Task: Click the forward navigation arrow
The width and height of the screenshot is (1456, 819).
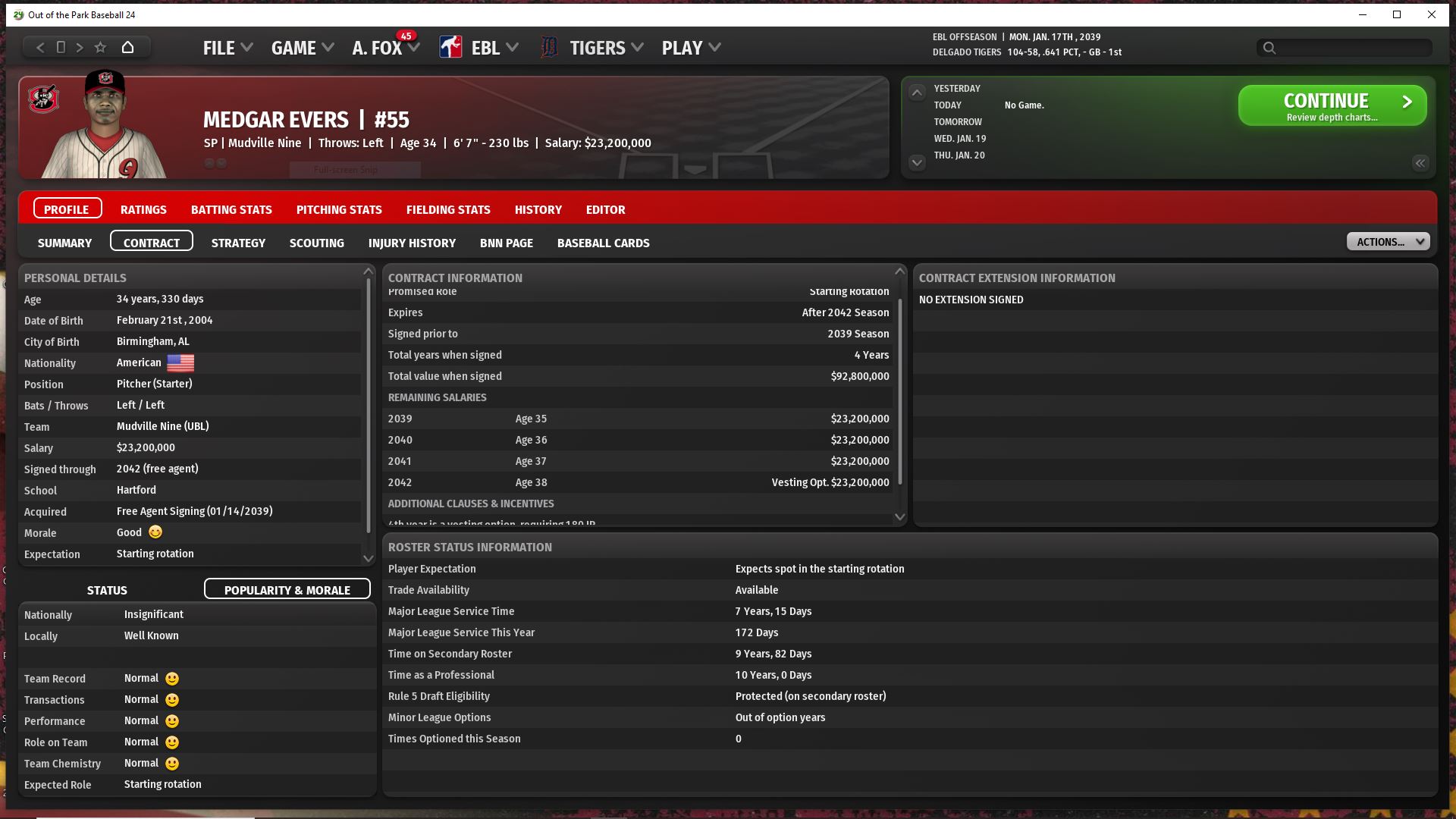Action: point(80,48)
